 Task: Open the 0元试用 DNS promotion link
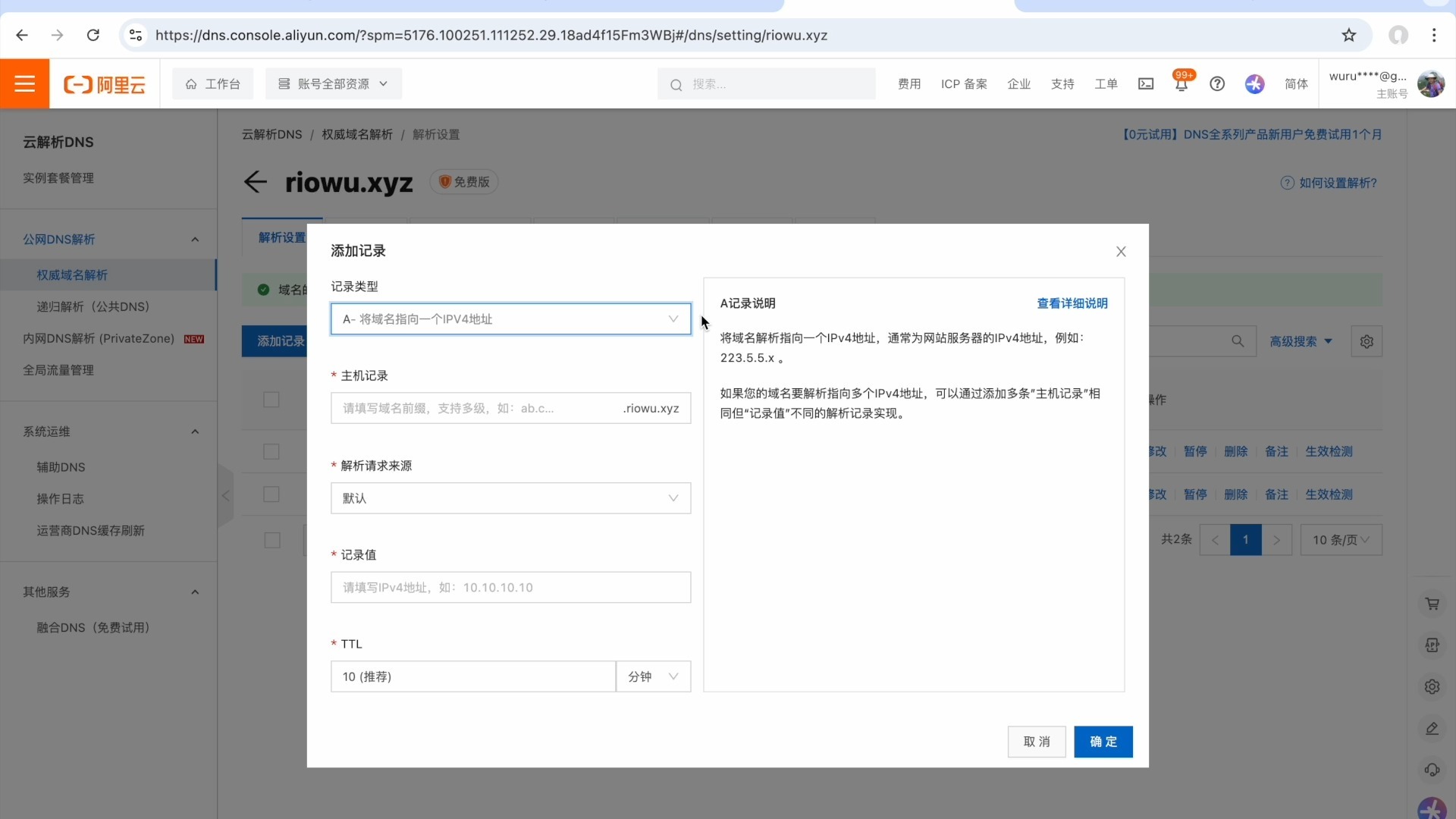(x=1252, y=134)
